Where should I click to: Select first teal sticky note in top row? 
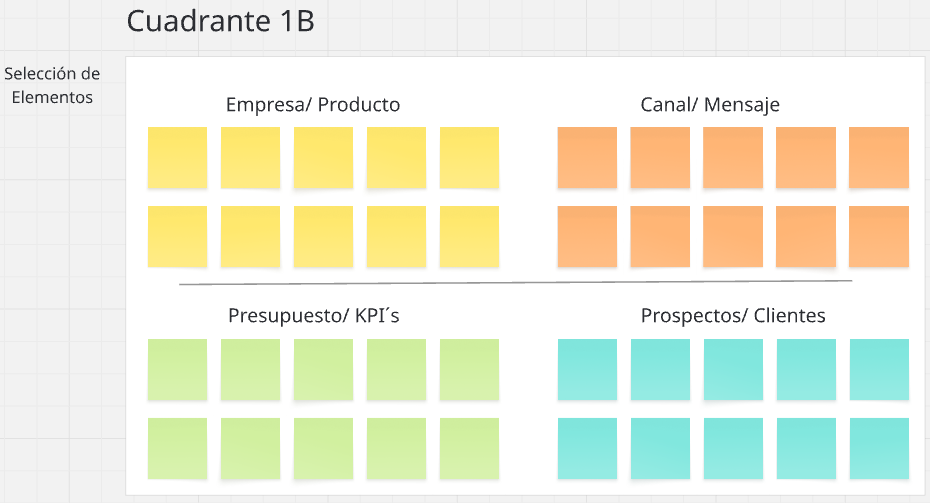[x=587, y=369]
